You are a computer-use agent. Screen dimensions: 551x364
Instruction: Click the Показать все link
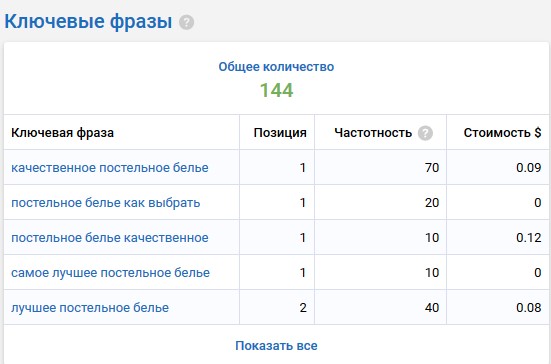point(276,346)
